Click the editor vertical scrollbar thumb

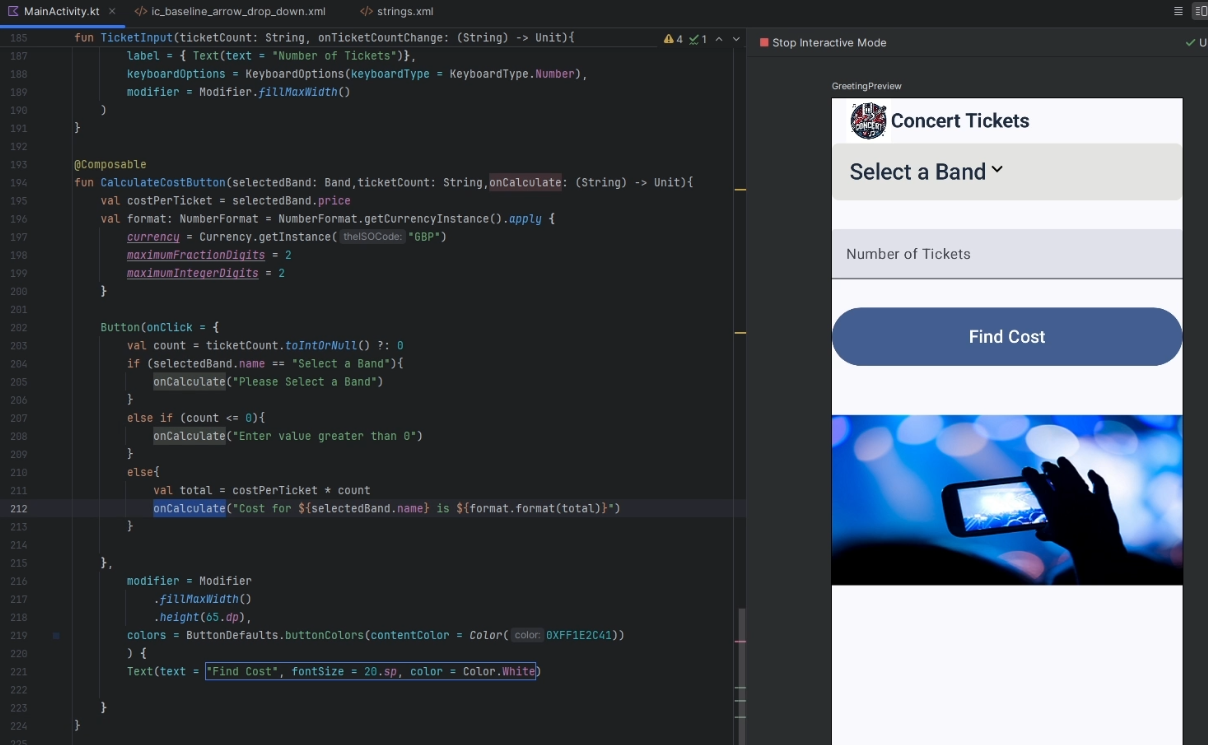[741, 675]
